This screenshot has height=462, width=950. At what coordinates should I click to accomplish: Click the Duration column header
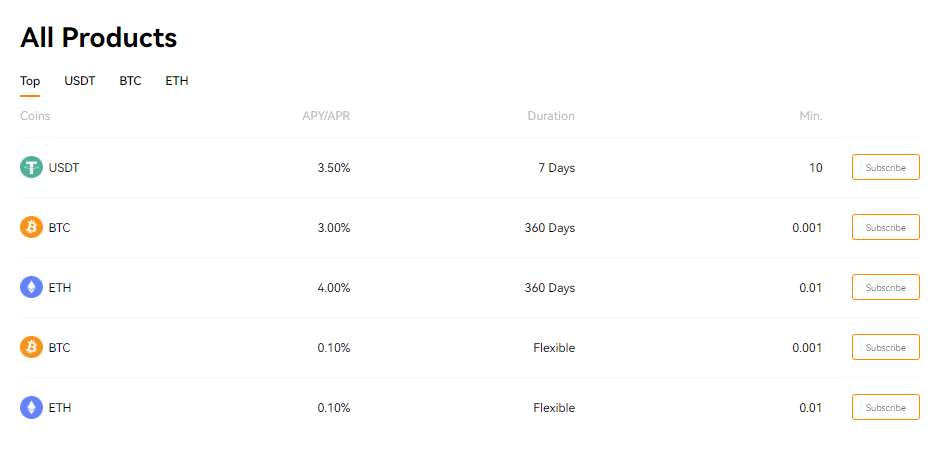[551, 116]
